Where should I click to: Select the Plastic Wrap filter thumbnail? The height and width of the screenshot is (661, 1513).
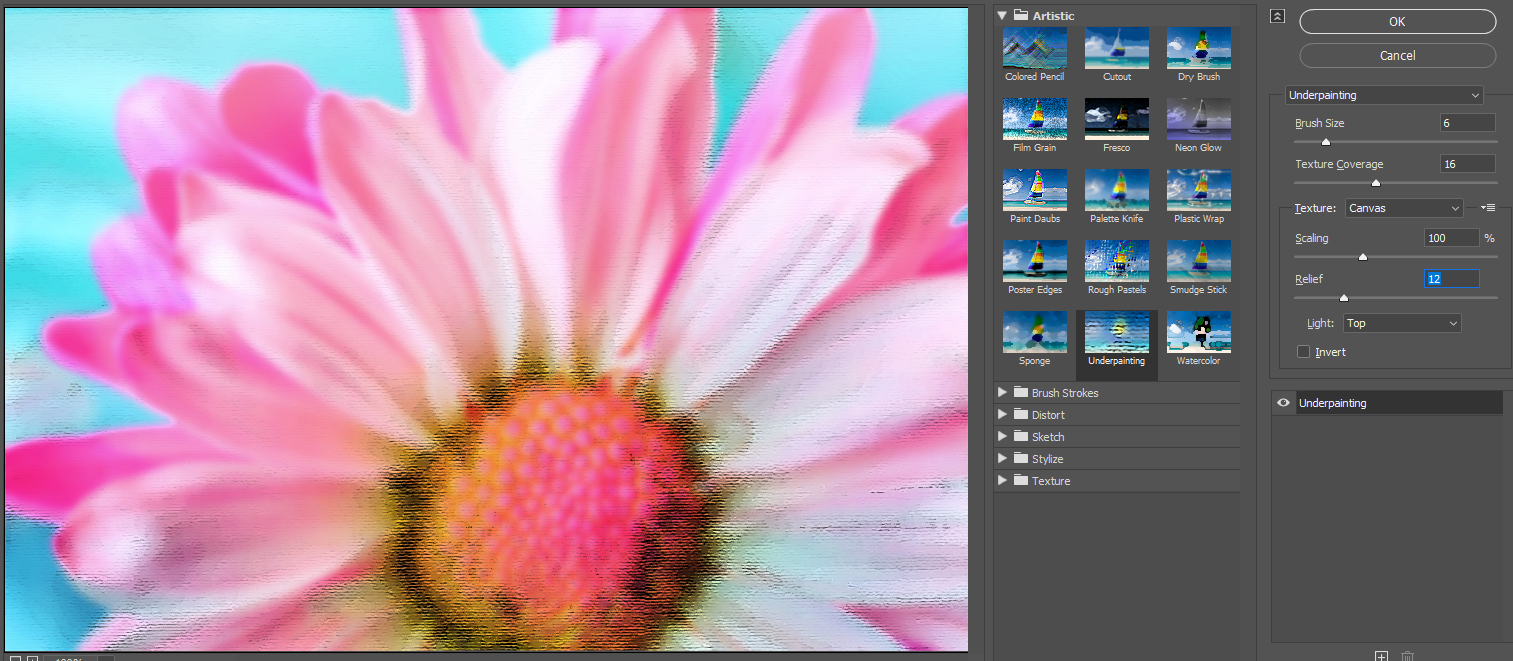coord(1198,190)
